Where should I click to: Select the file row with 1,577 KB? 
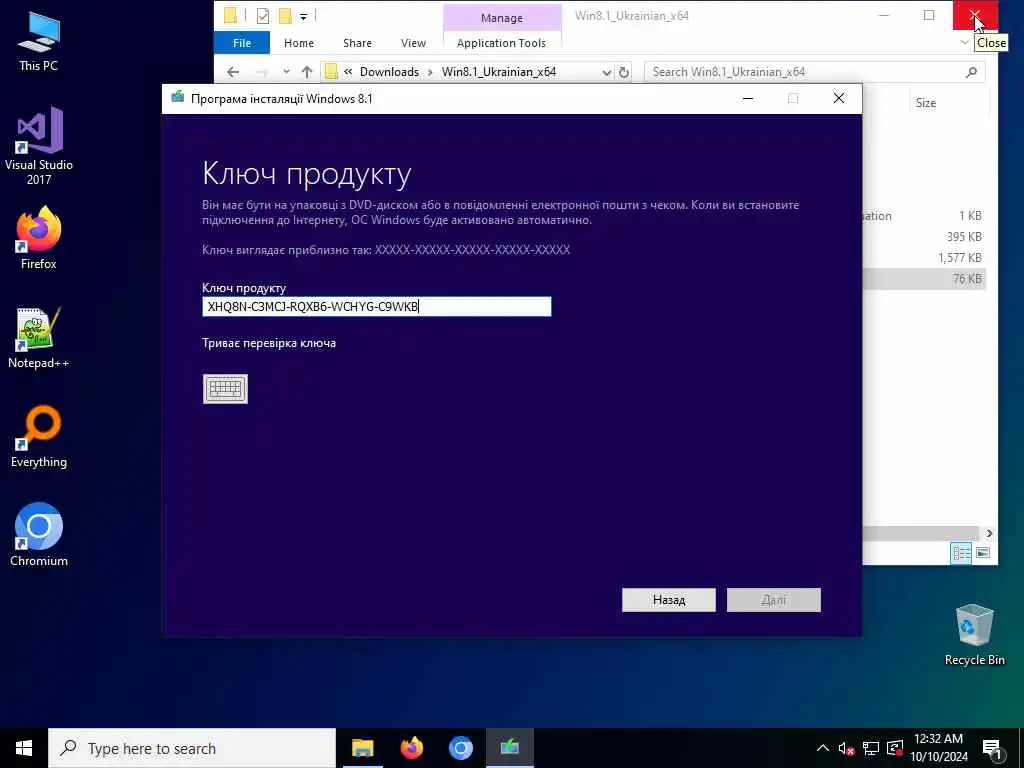[924, 258]
